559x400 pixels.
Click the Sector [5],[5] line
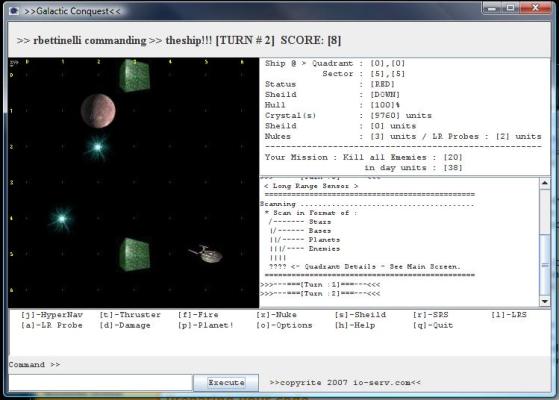click(364, 74)
